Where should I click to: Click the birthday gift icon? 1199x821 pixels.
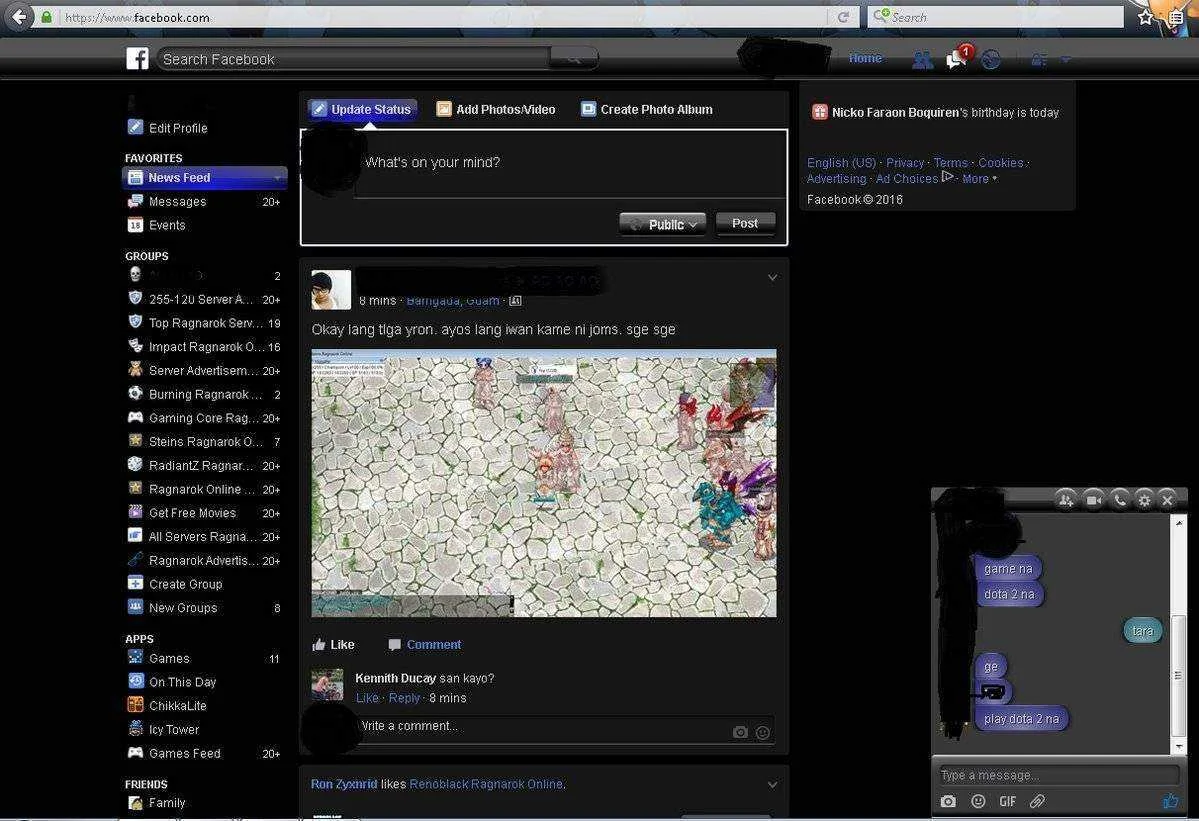pyautogui.click(x=820, y=112)
